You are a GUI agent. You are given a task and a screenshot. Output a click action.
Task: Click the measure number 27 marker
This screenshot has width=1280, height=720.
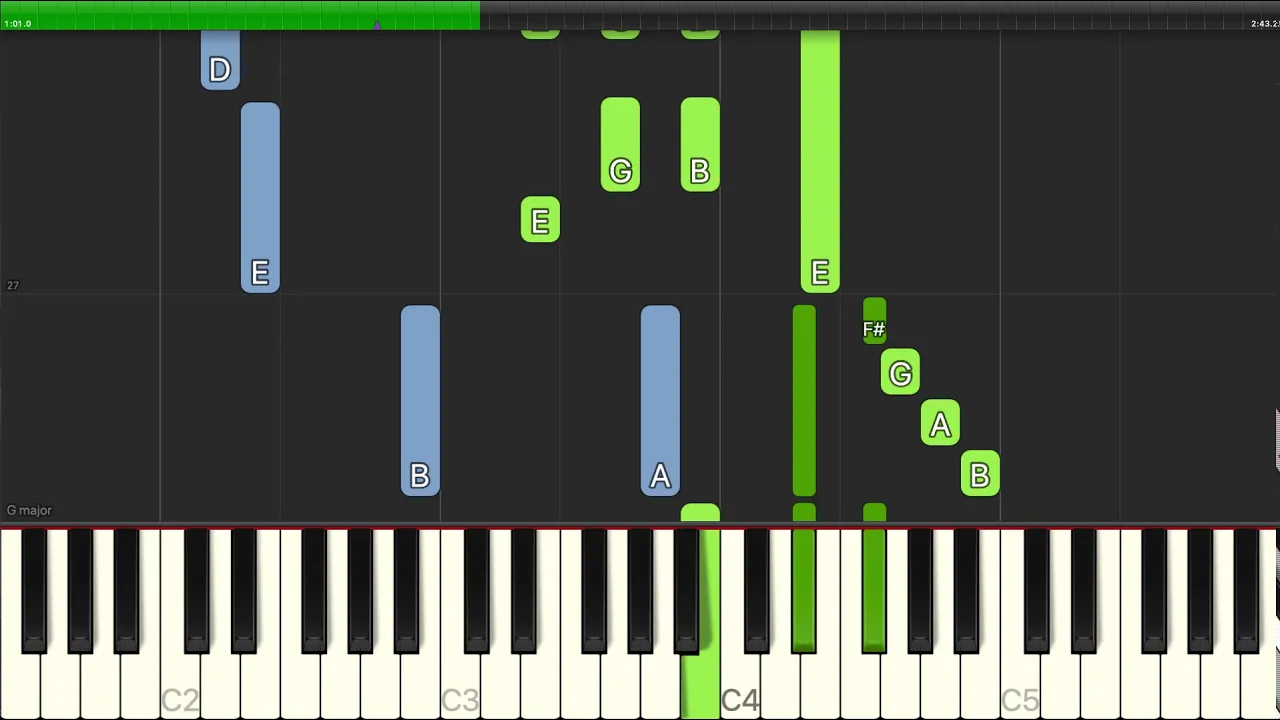(13, 285)
